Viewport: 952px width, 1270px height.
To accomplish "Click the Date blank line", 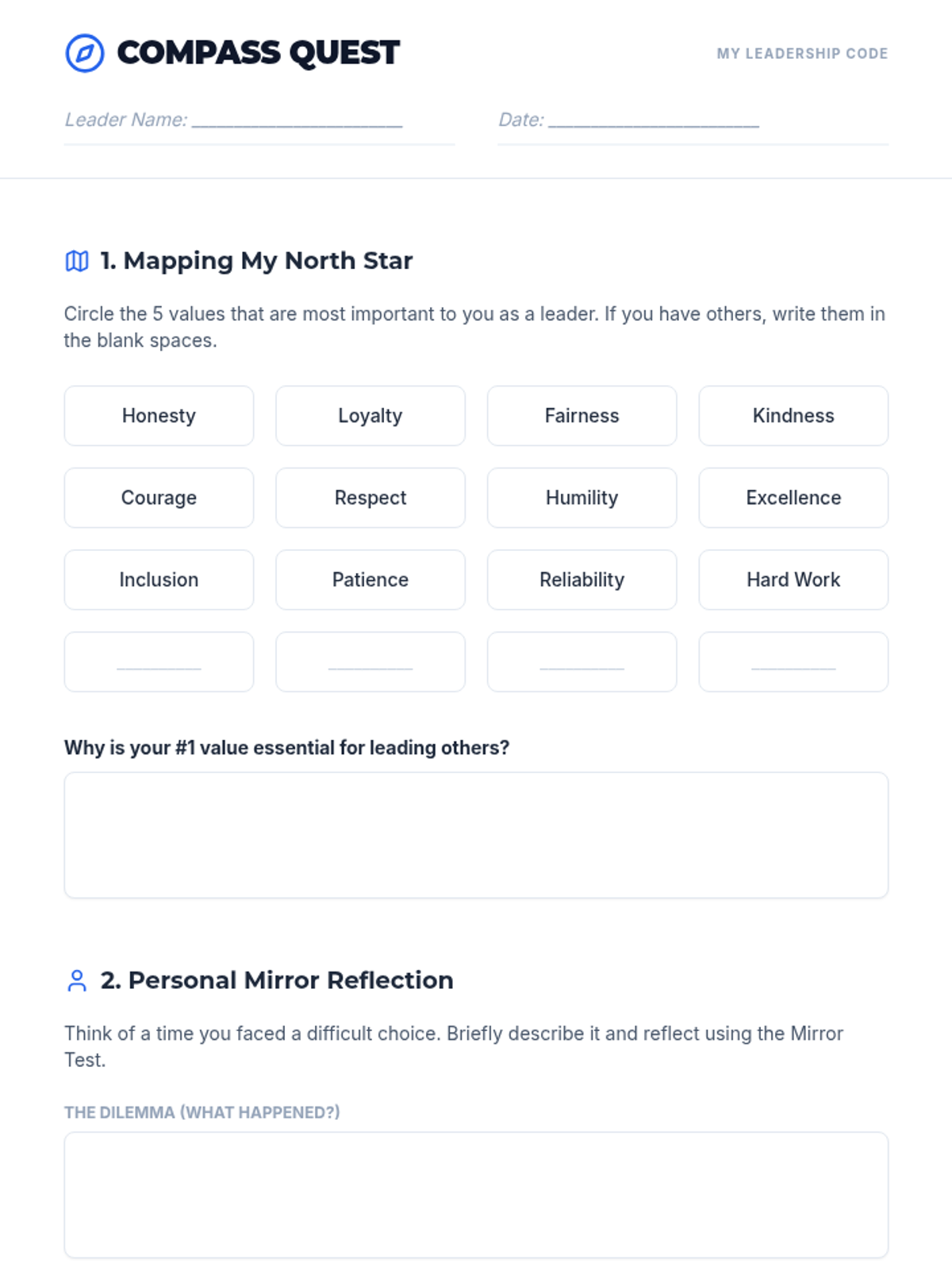I will (x=654, y=121).
